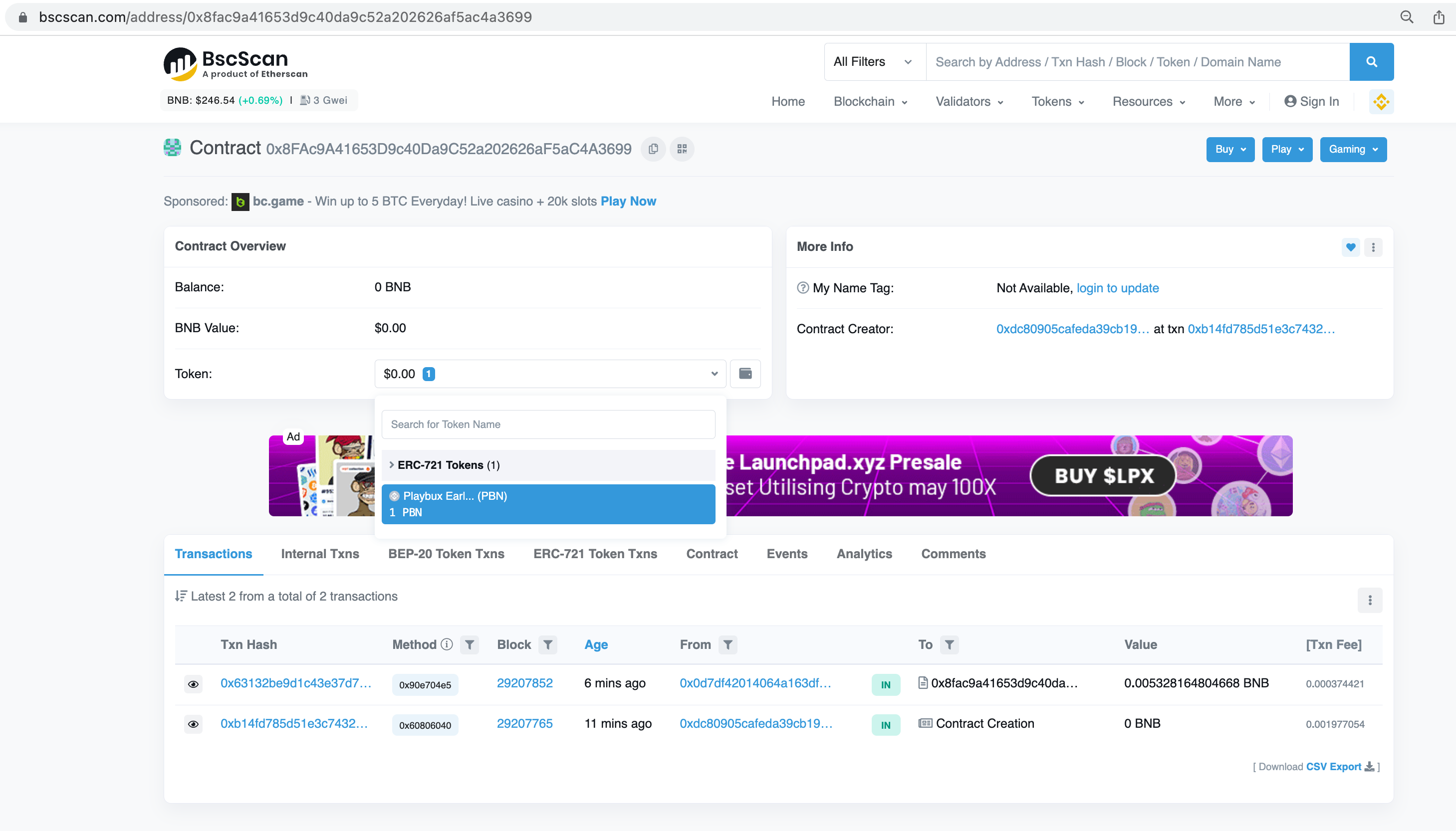
Task: Open the Play dropdown button
Action: [1286, 150]
